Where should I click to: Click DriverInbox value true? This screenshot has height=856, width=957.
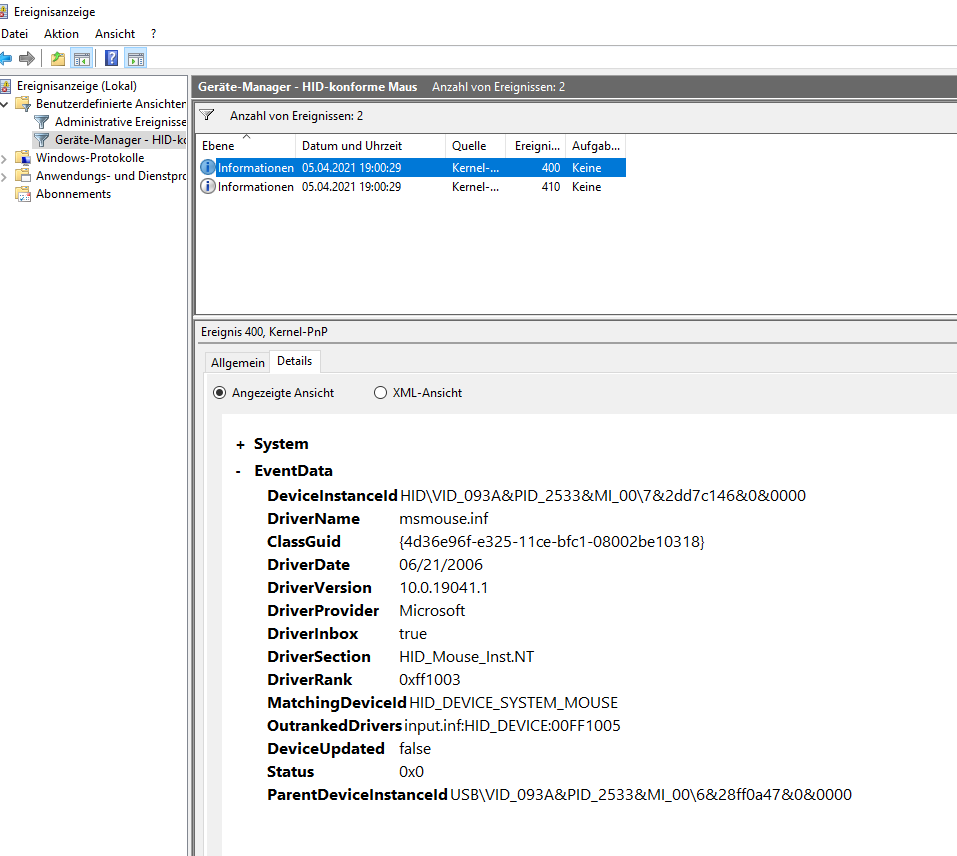pos(413,634)
